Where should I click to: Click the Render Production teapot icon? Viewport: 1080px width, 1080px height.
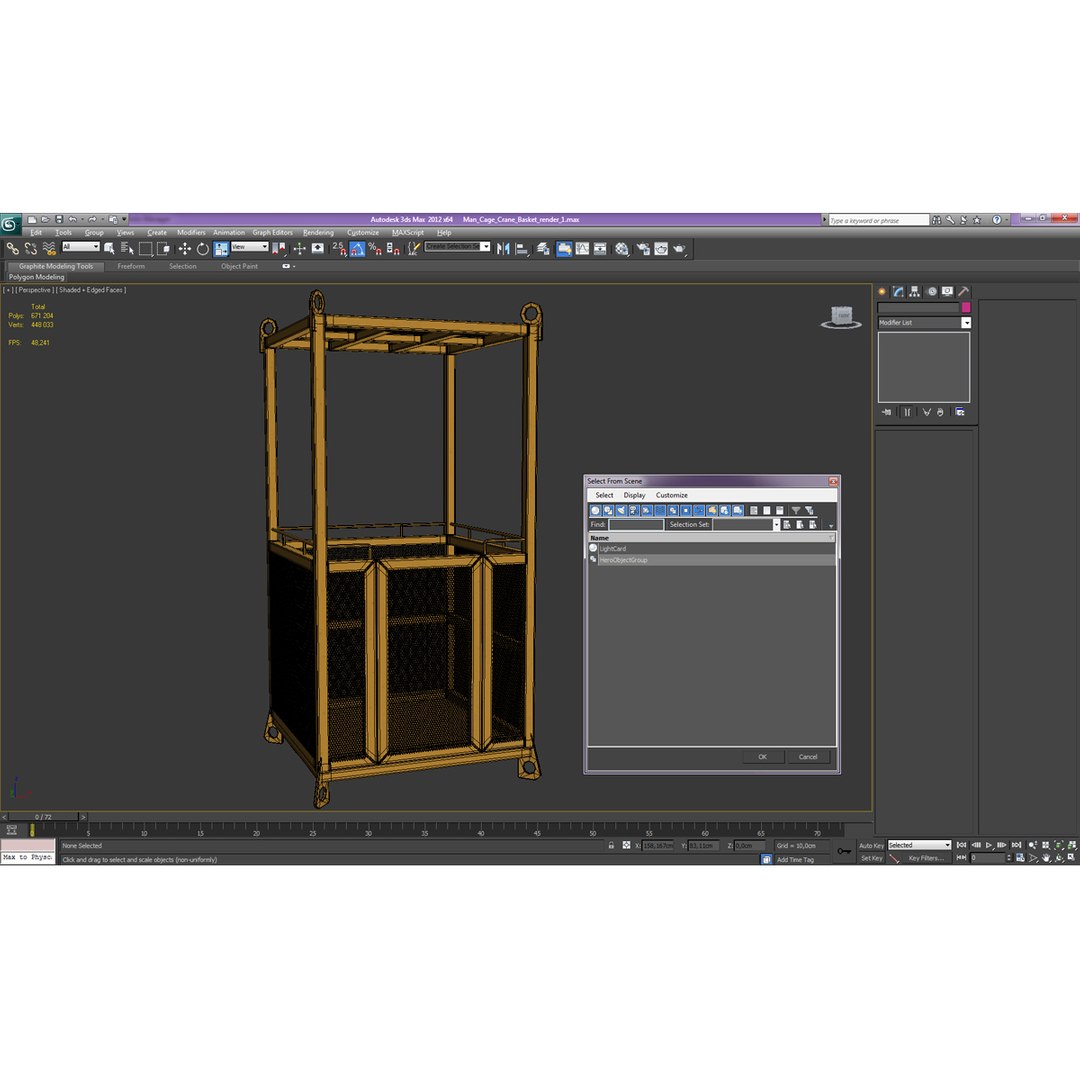coord(679,249)
